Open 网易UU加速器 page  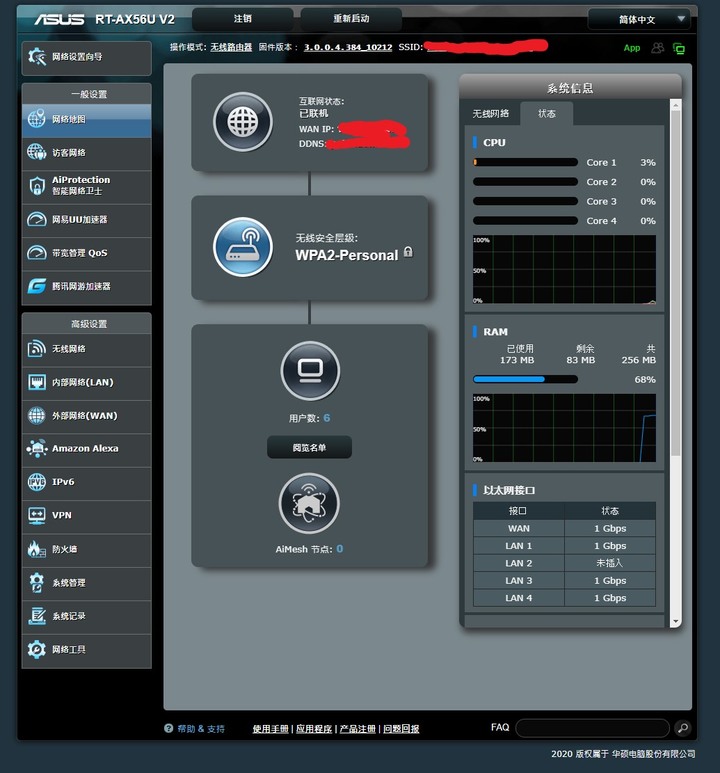click(86, 220)
